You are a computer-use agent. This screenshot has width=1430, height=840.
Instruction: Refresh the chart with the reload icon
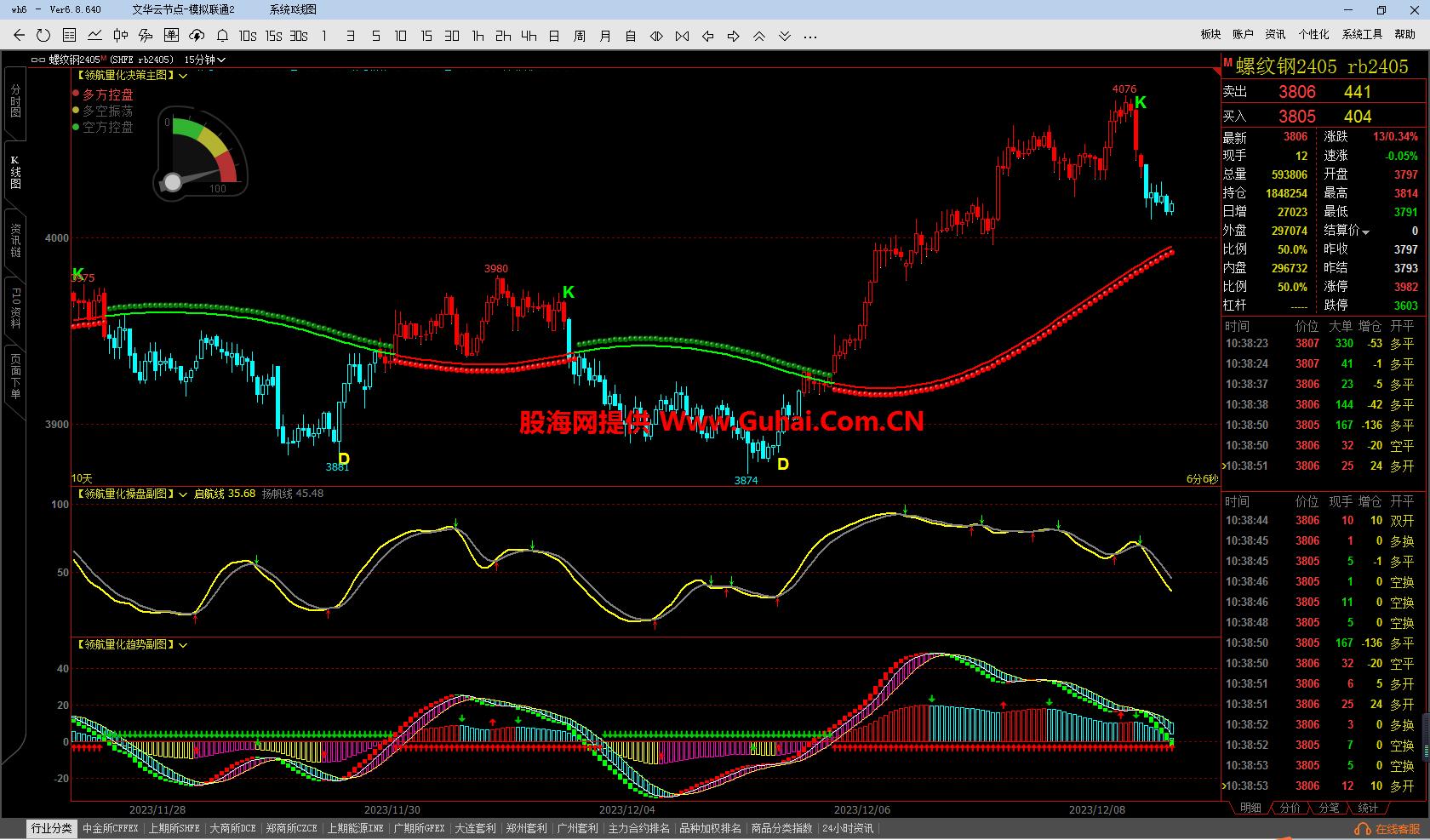coord(43,35)
